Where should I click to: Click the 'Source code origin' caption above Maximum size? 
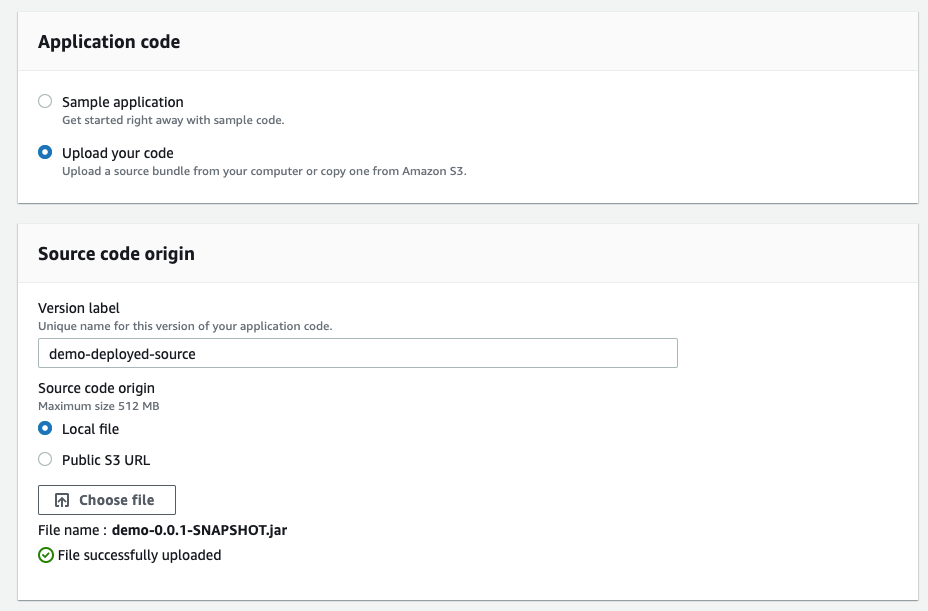tap(96, 388)
